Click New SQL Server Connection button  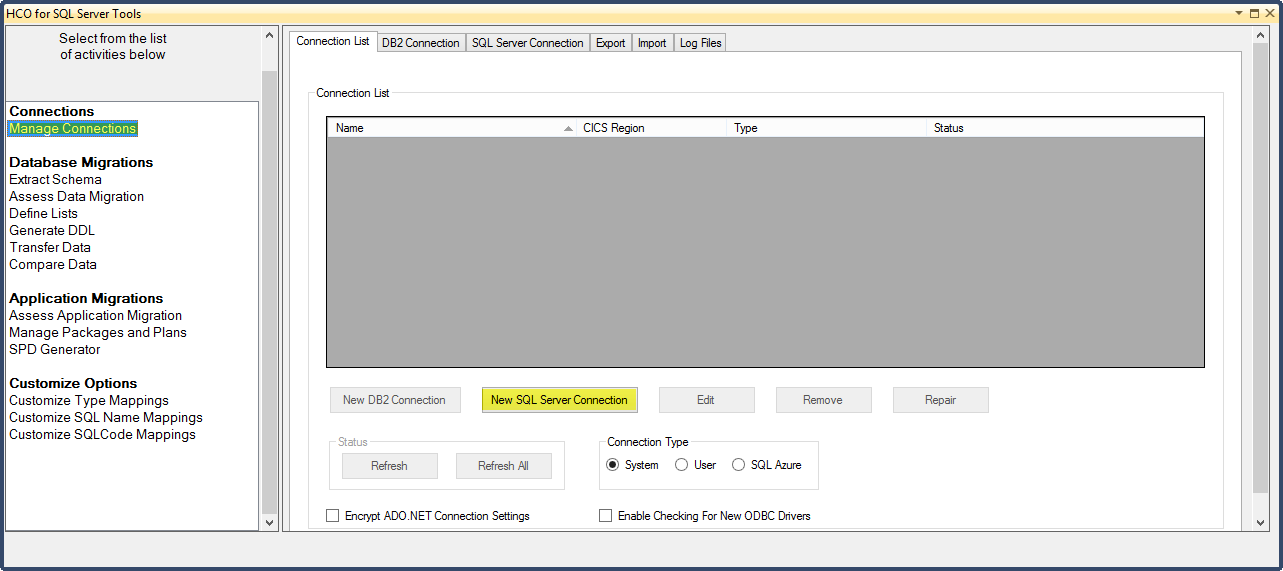[559, 400]
